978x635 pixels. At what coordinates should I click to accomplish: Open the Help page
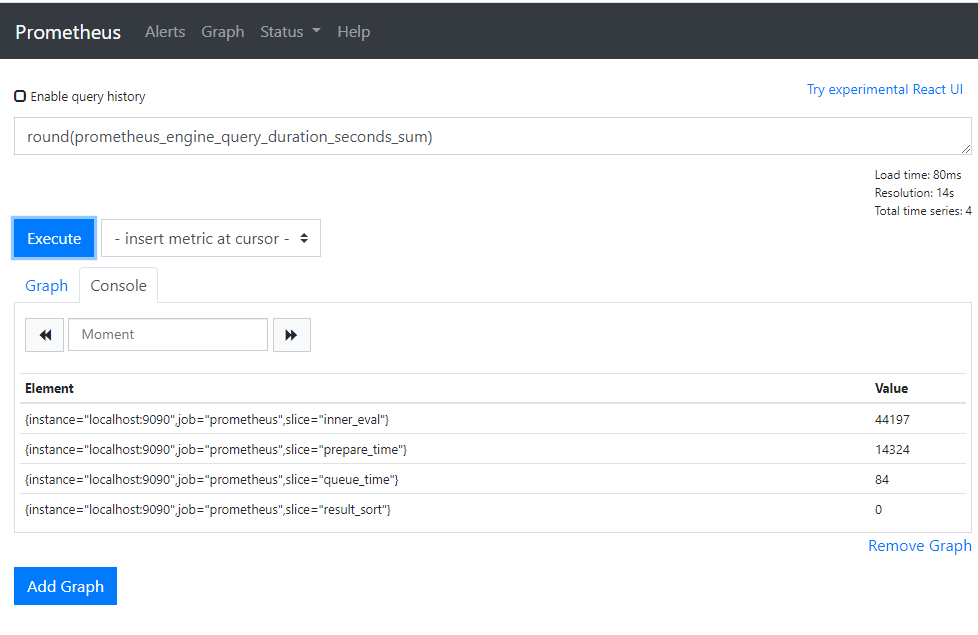point(353,32)
